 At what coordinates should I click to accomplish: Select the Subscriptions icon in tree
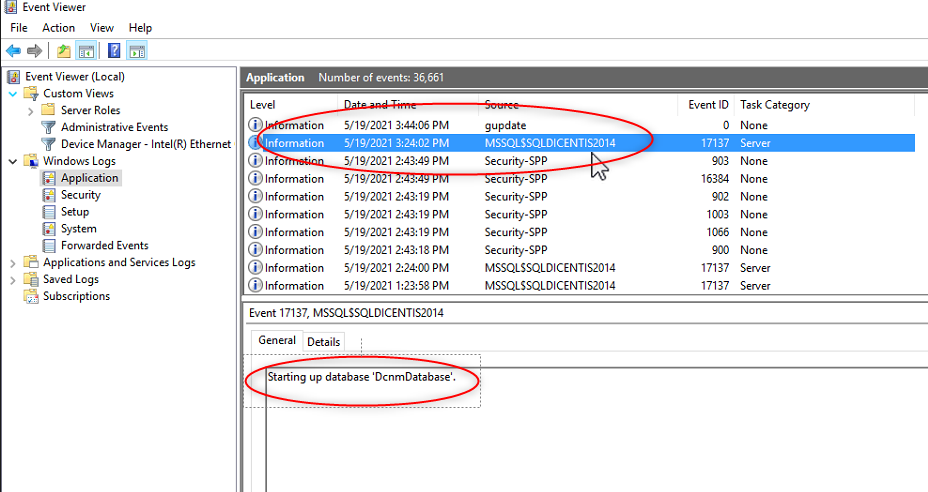32,296
